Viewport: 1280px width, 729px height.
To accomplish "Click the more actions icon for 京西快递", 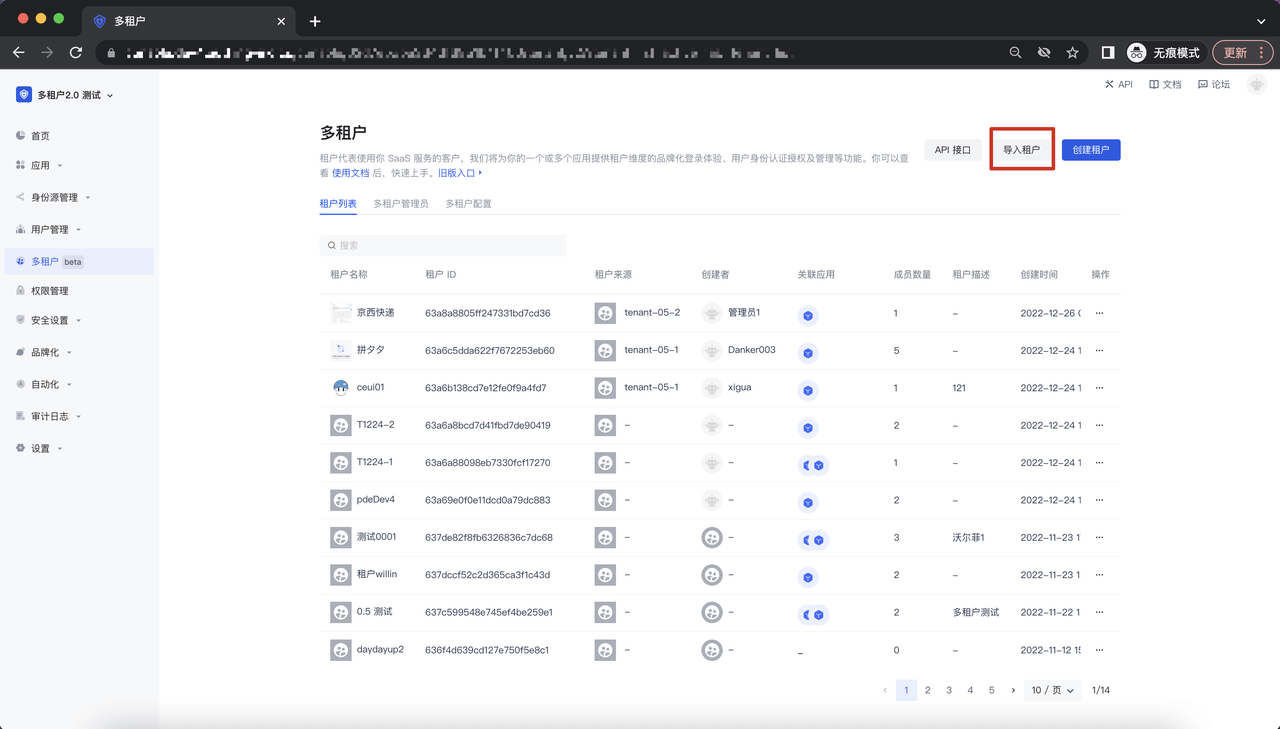I will click(x=1099, y=313).
